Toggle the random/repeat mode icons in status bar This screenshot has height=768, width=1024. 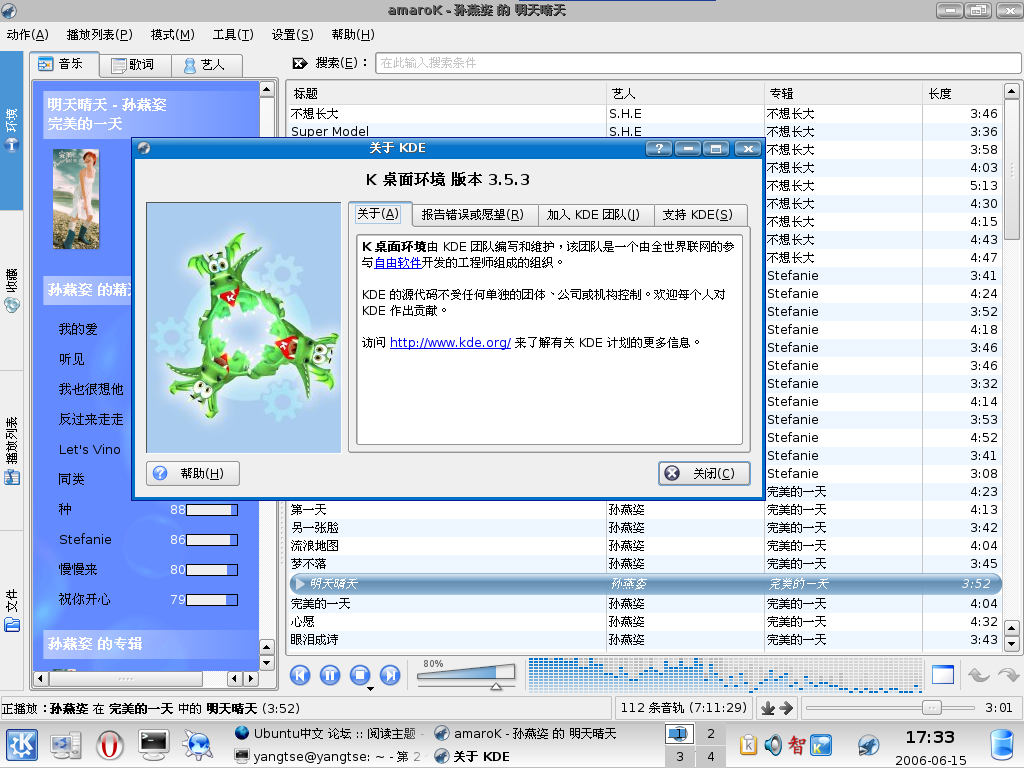[x=777, y=708]
